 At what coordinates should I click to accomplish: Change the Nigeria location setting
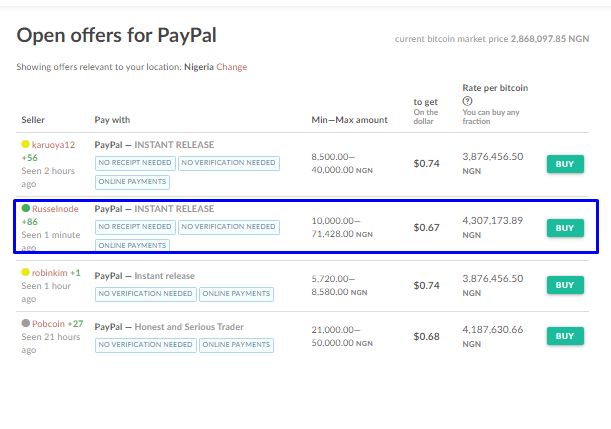[x=231, y=67]
